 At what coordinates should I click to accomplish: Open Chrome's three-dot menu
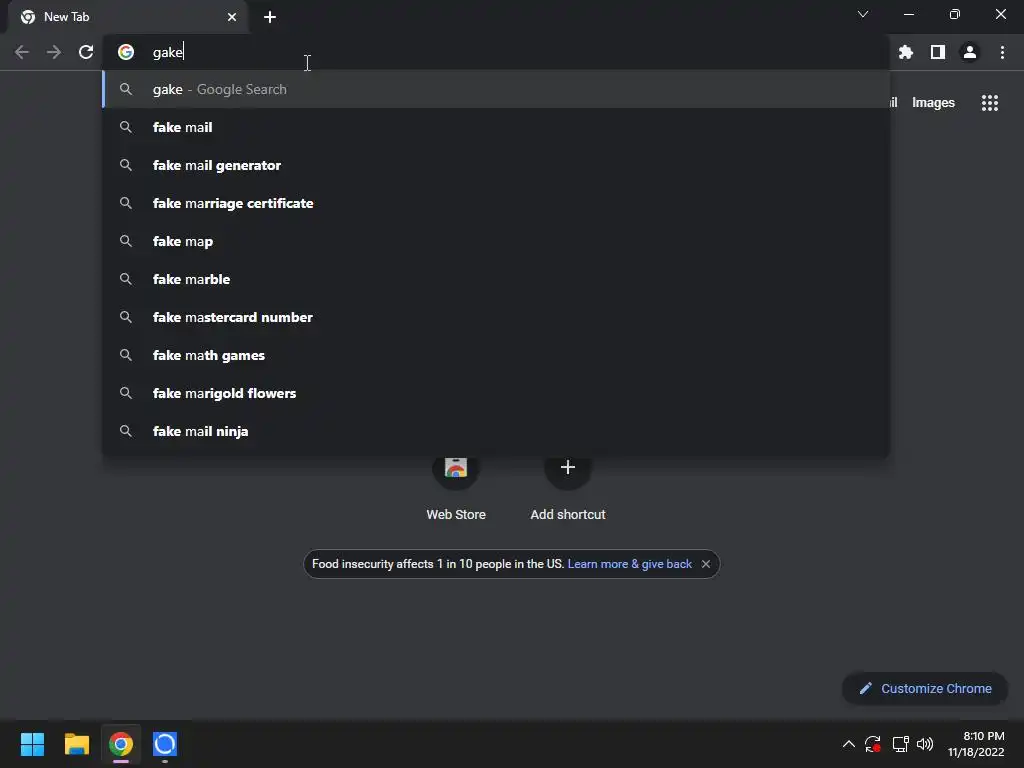(x=1002, y=52)
